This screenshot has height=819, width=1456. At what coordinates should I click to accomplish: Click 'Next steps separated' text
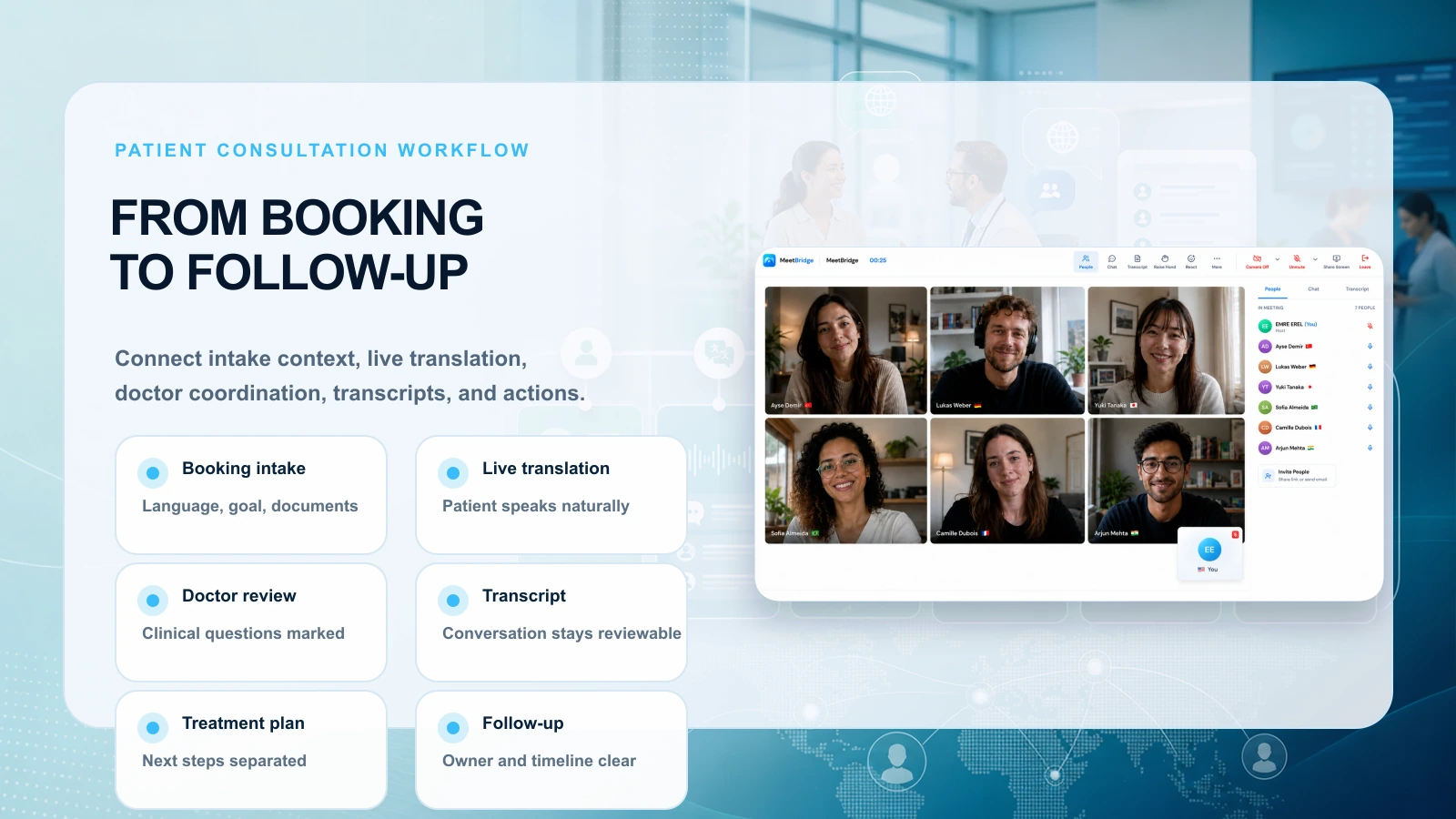[x=224, y=761]
